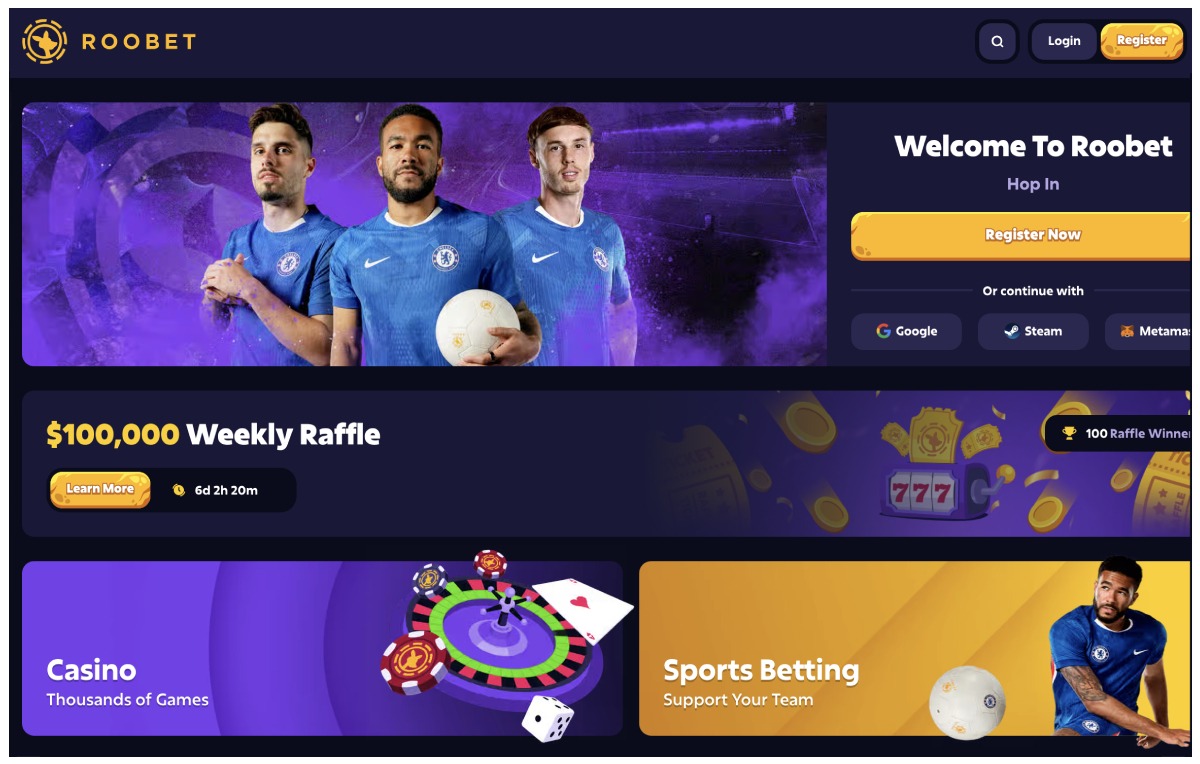Image resolution: width=1200 pixels, height=764 pixels.
Task: Open the Casino Thousands of Games tile
Action: (322, 648)
